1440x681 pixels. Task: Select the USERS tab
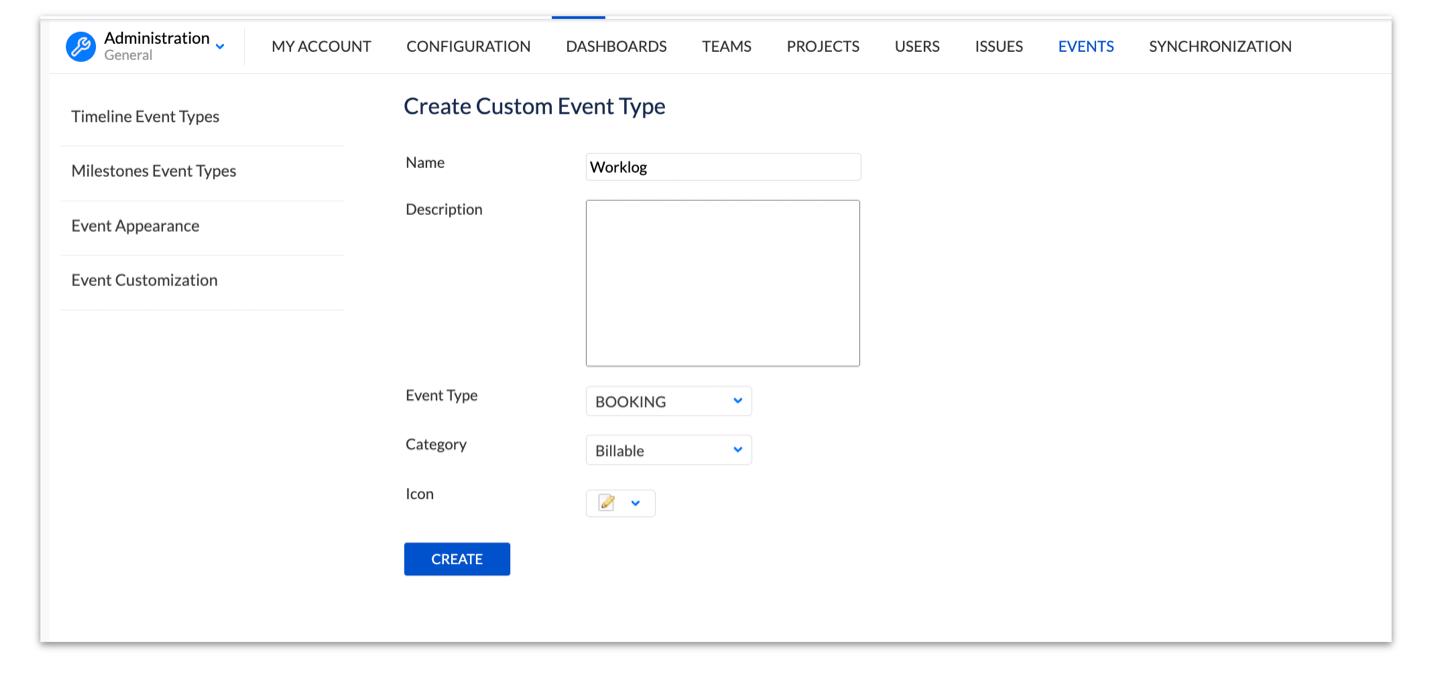pos(917,46)
